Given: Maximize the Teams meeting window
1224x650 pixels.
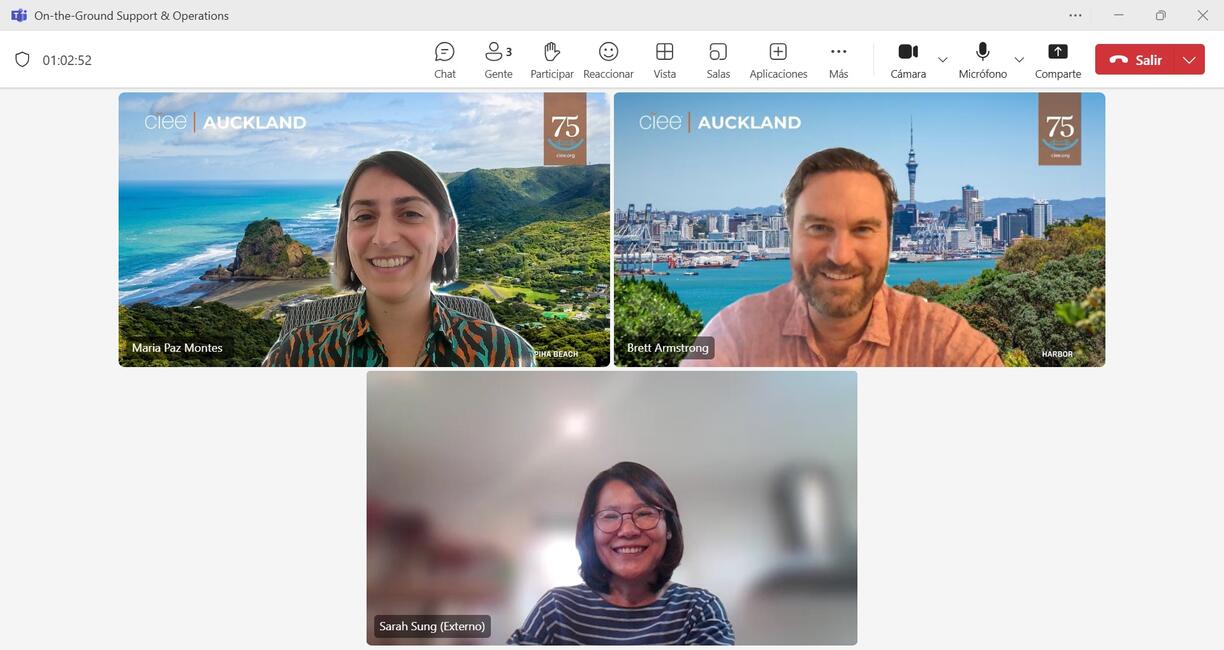Looking at the screenshot, I should [1161, 15].
